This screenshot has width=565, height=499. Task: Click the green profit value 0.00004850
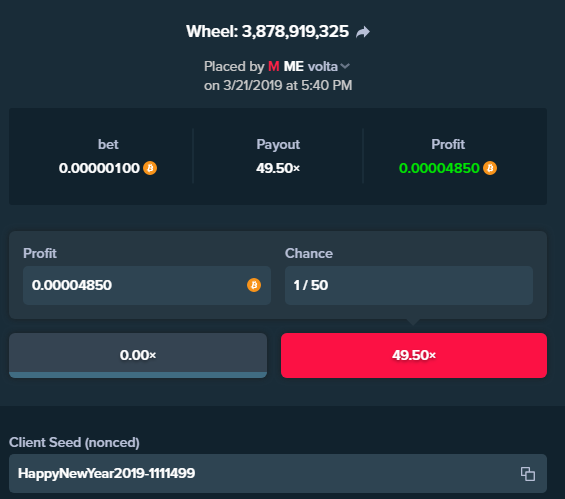(439, 168)
